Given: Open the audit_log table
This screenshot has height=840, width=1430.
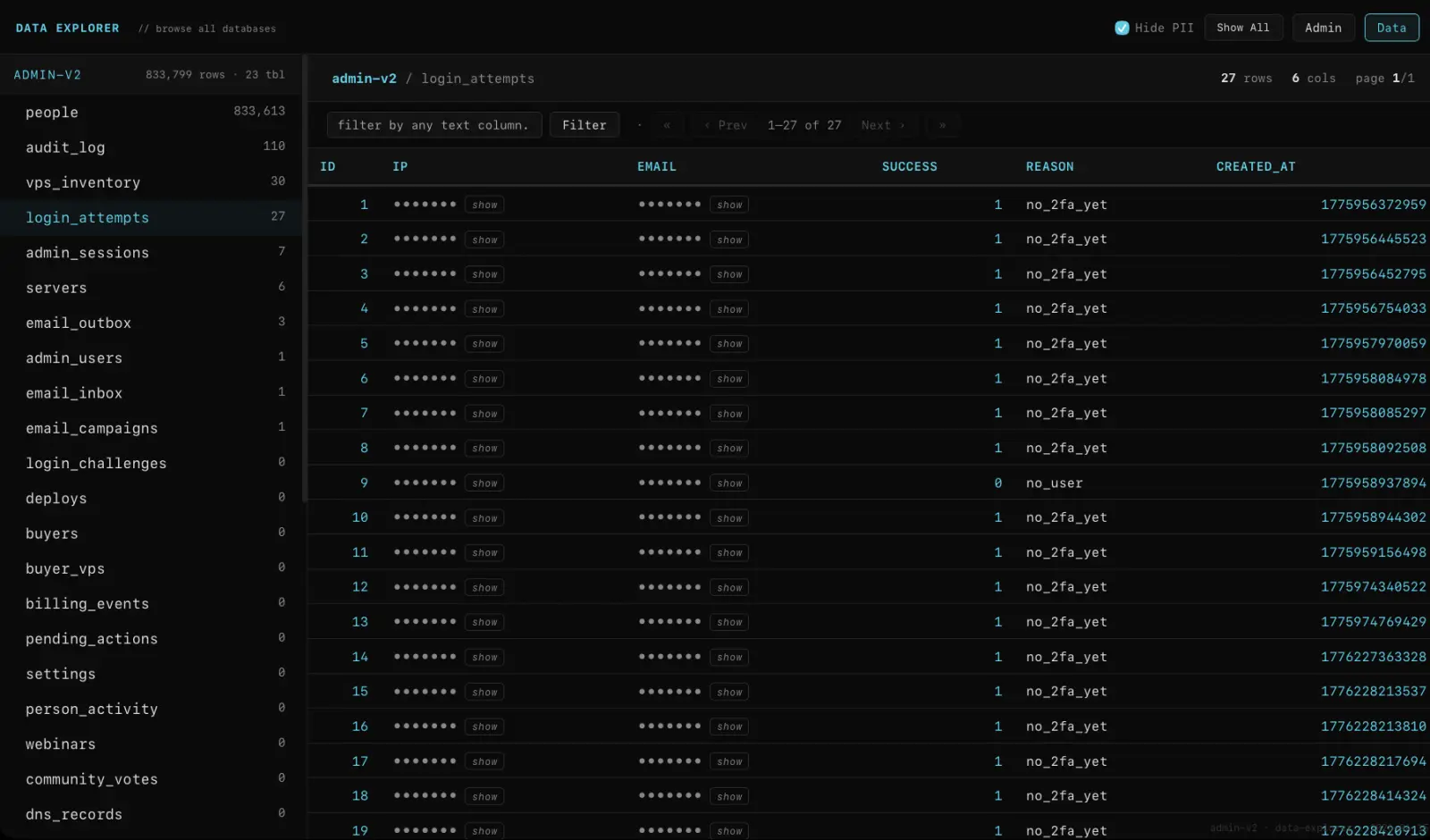Looking at the screenshot, I should [x=65, y=147].
